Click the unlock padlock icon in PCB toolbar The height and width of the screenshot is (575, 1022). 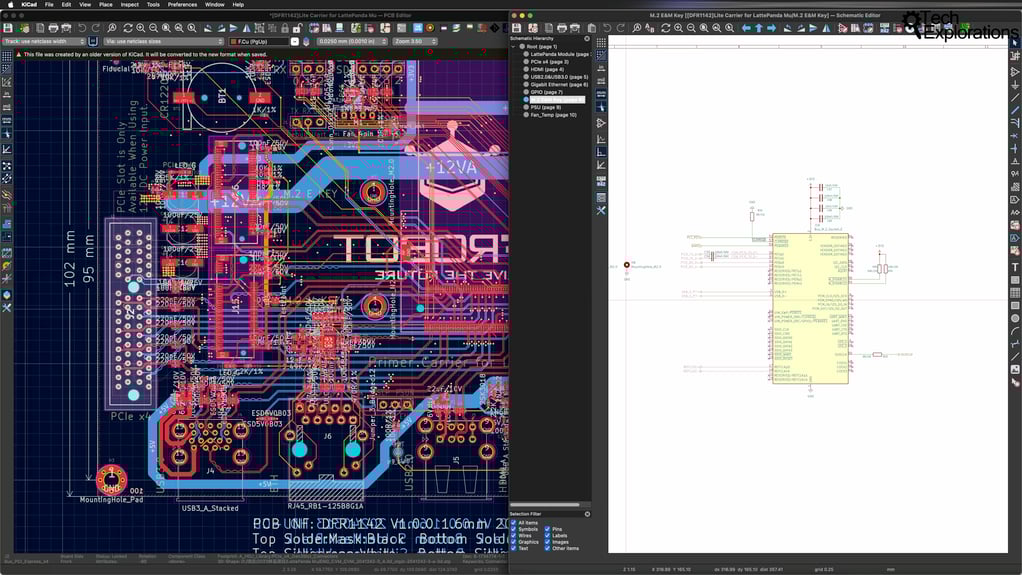pos(297,28)
